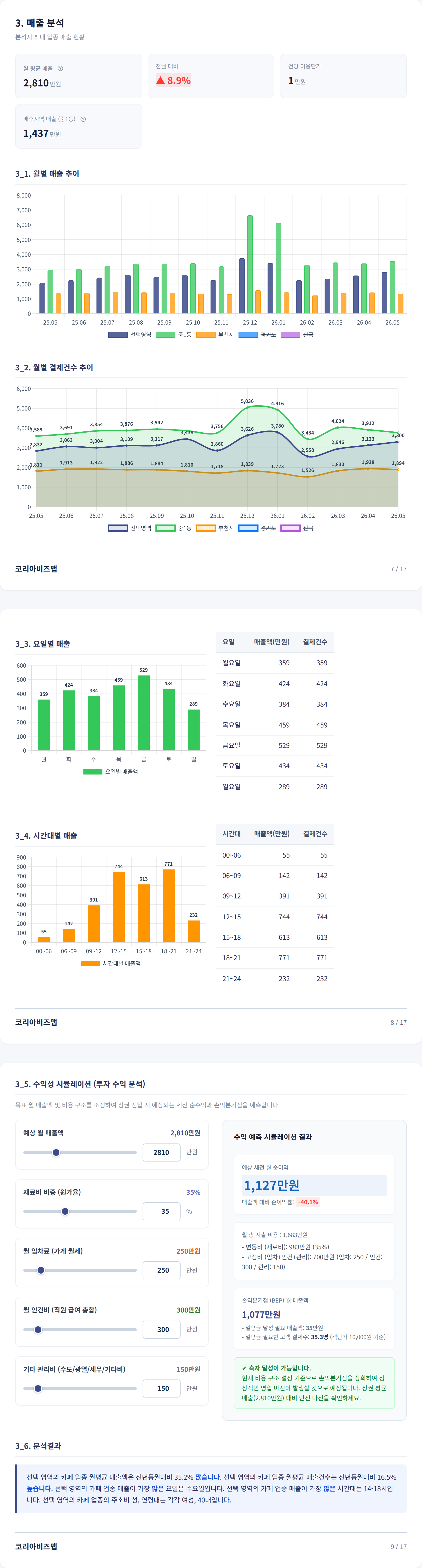Click the 18~21 bar in 시간대별 매출 chart
The width and height of the screenshot is (422, 1568).
click(169, 906)
